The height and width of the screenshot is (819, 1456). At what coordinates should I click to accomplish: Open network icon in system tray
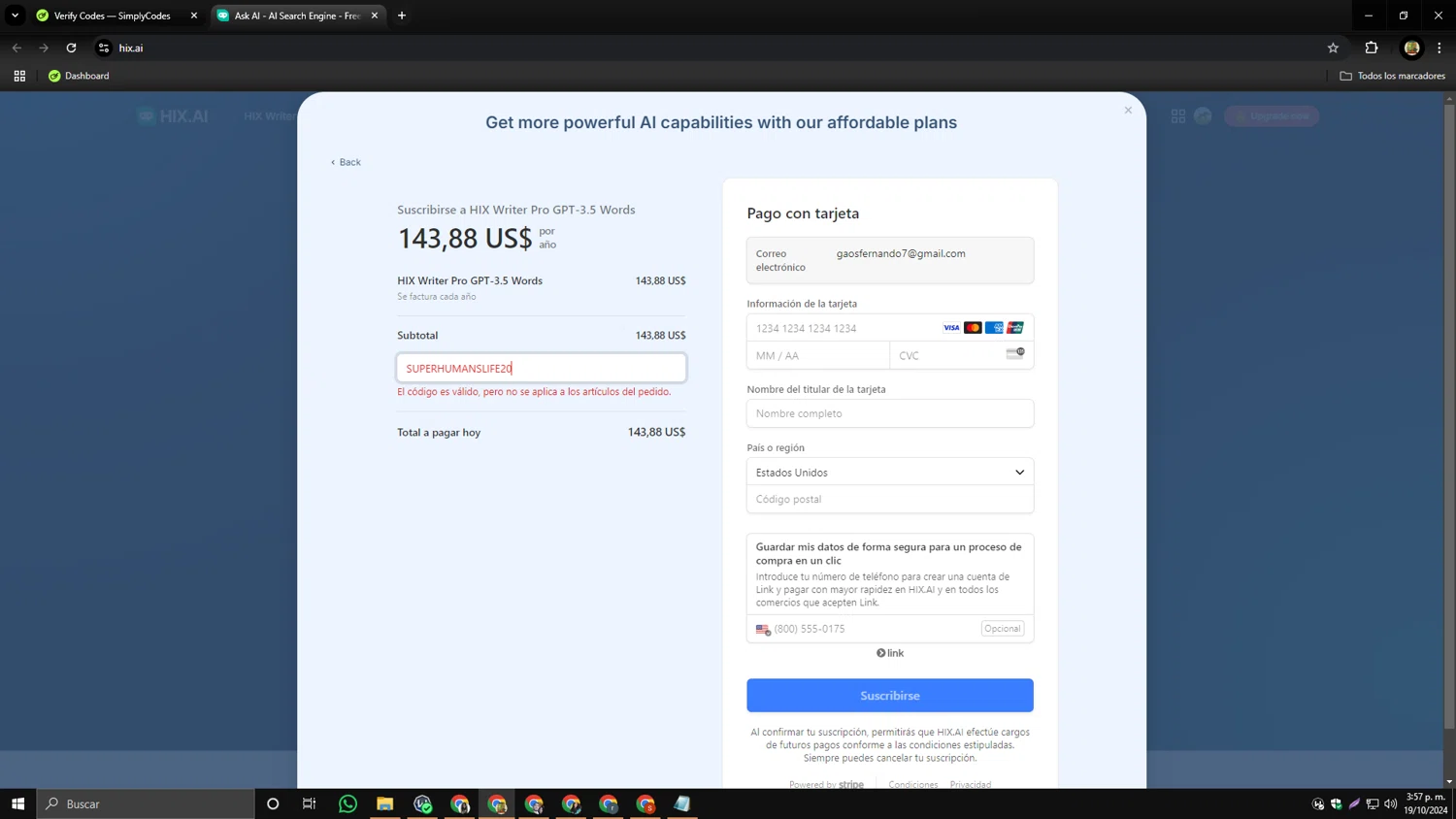tap(1373, 803)
